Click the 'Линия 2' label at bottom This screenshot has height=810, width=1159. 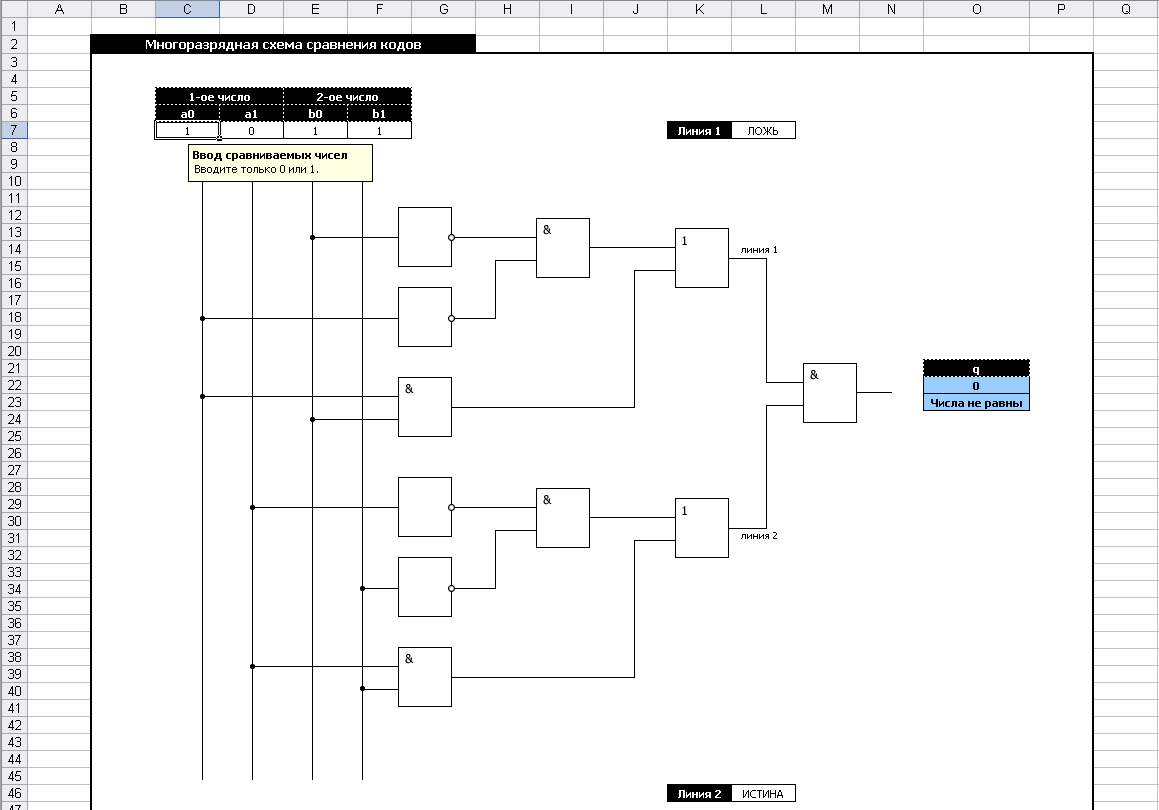pos(699,794)
